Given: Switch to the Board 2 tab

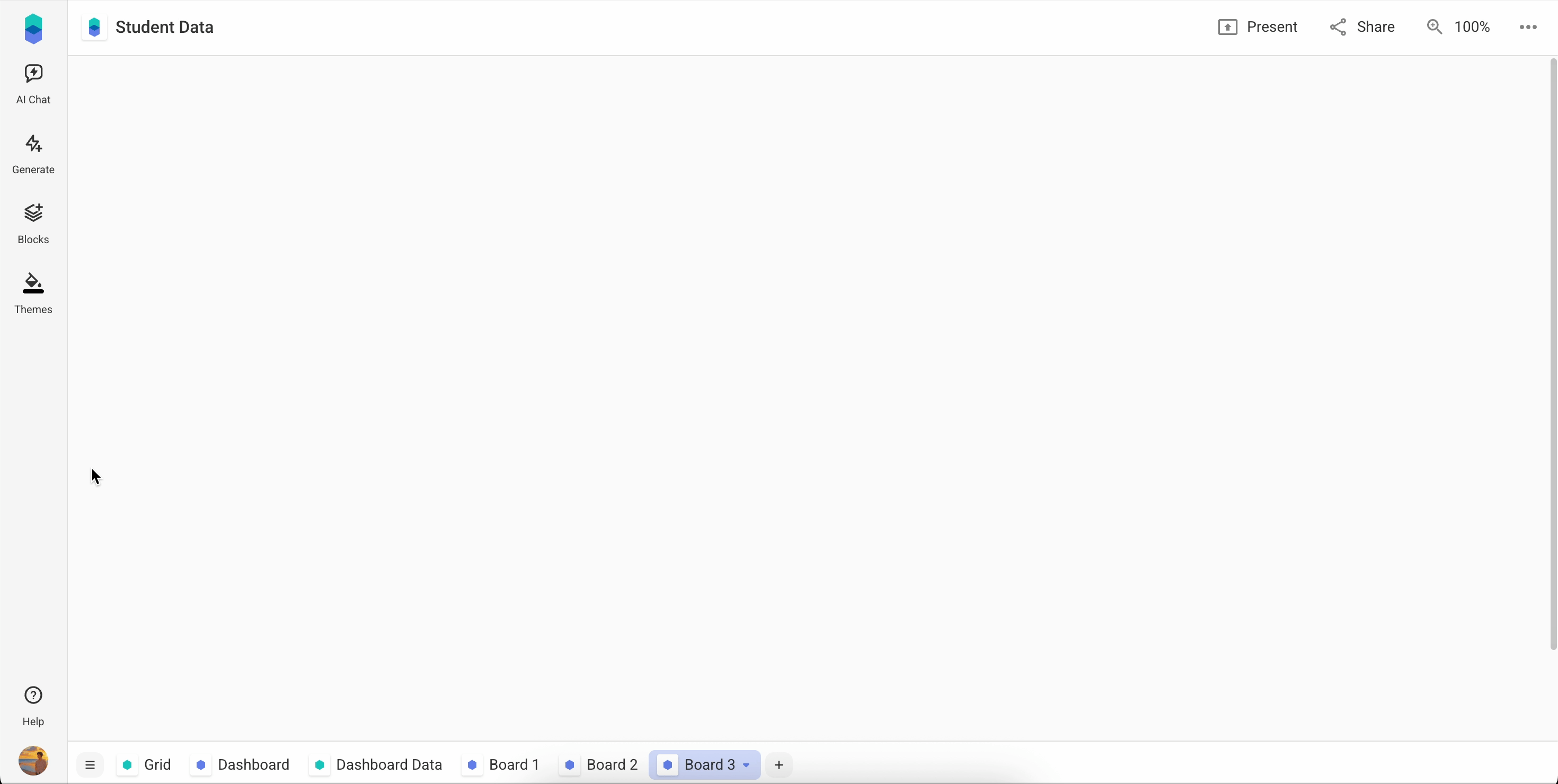Looking at the screenshot, I should coord(602,764).
